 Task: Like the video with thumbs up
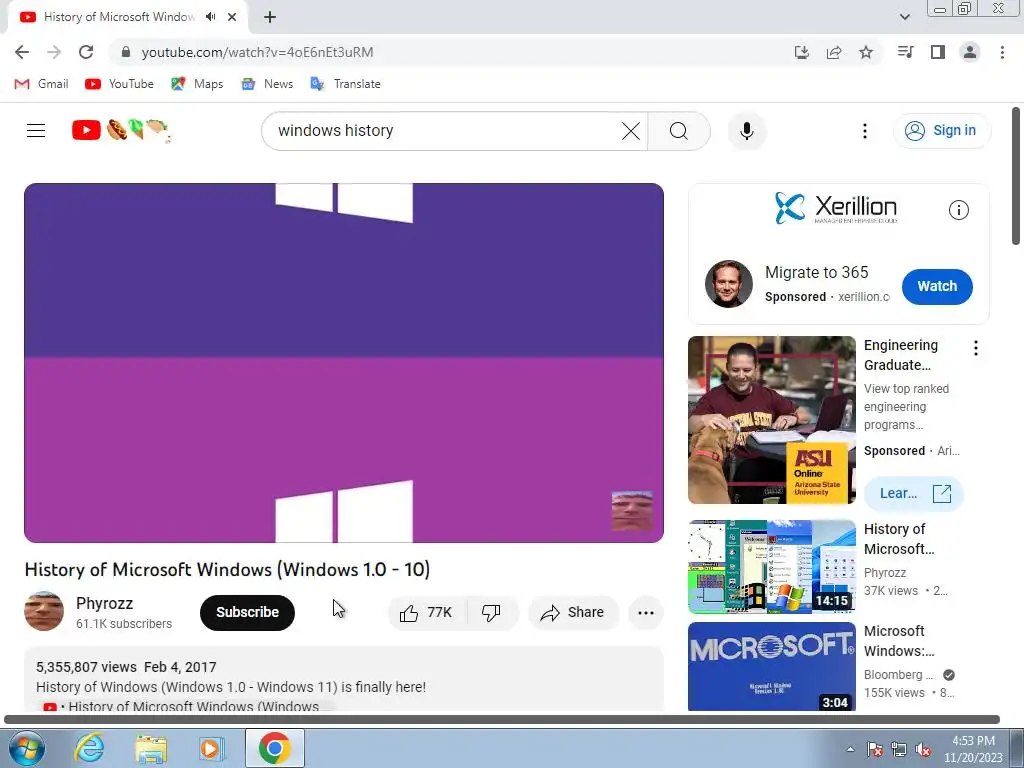click(426, 613)
